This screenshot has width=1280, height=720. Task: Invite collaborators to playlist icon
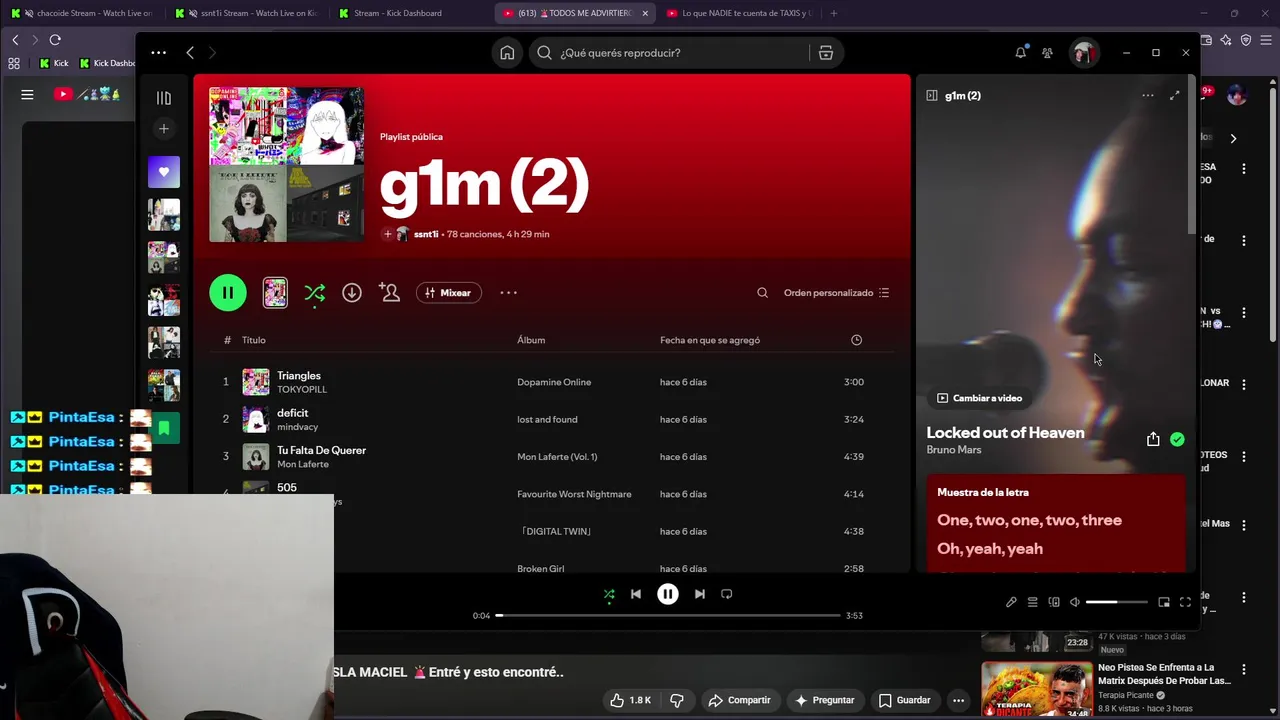point(389,293)
